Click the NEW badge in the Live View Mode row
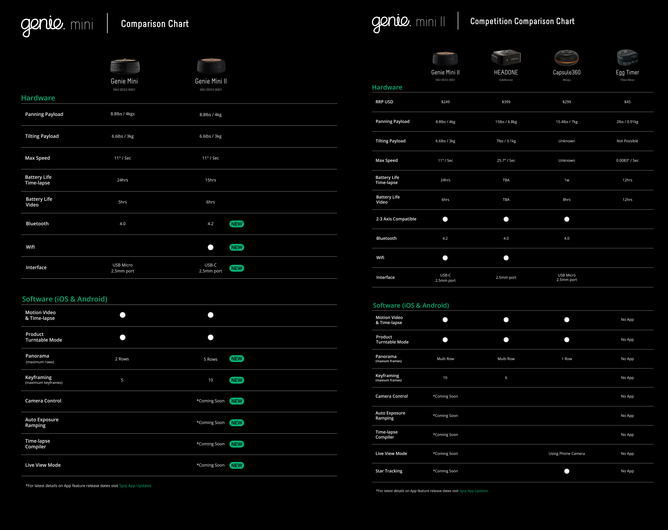Viewport: 668px width, 530px height. point(237,465)
